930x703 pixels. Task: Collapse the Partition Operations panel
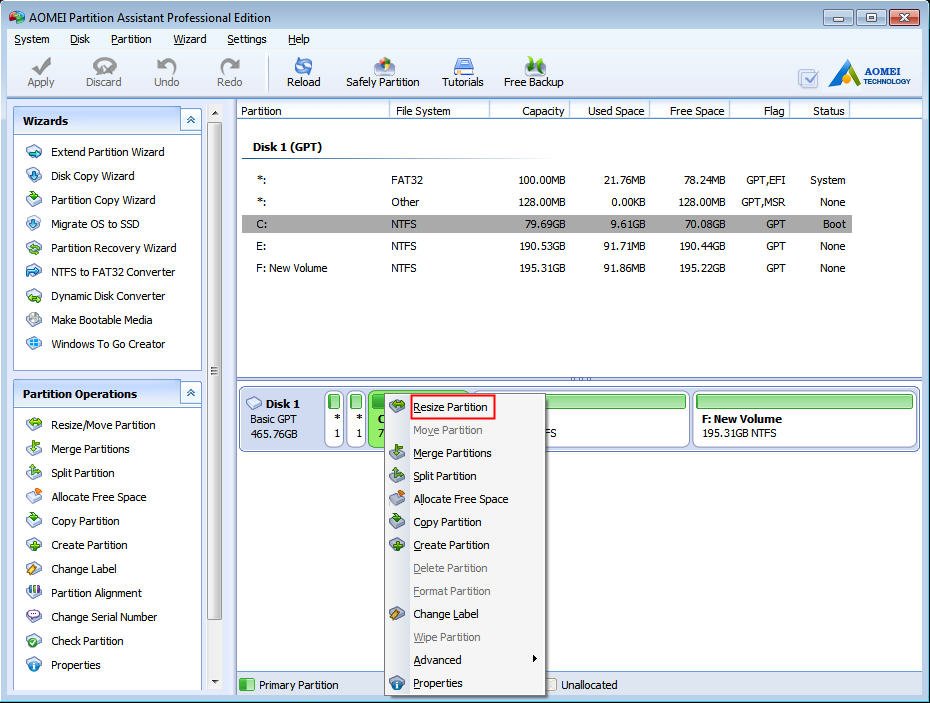[190, 393]
